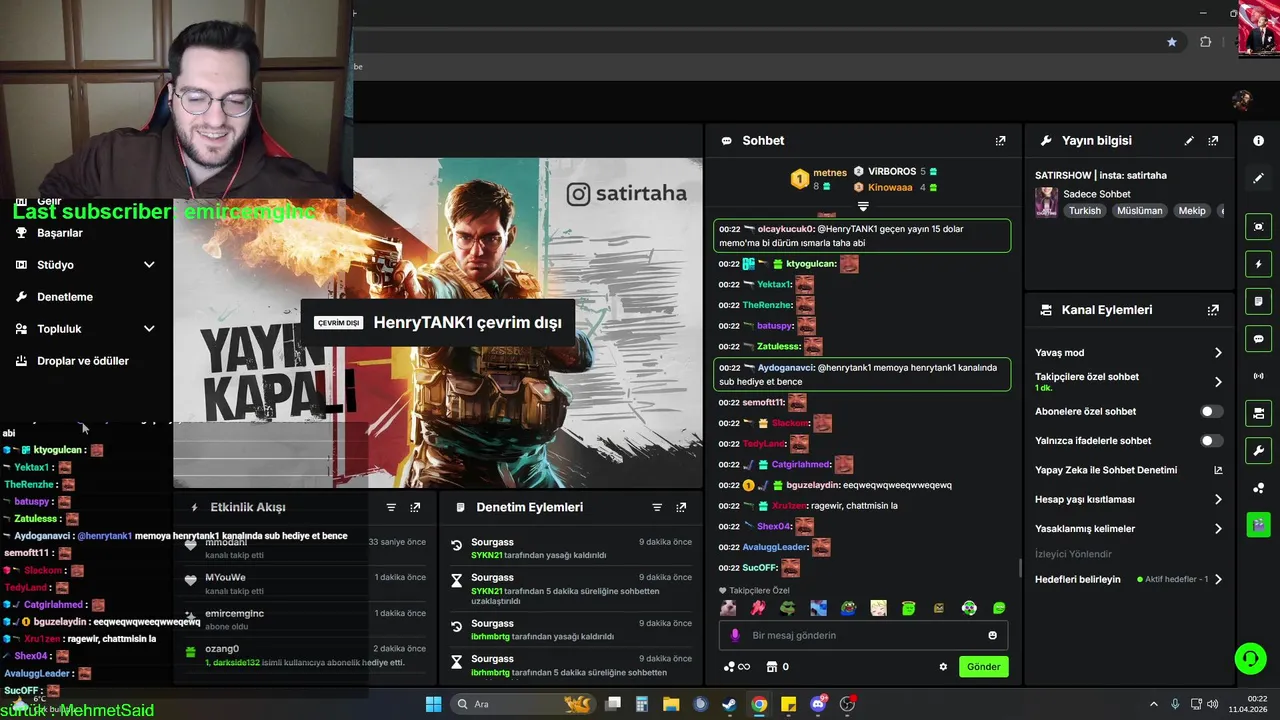This screenshot has width=1280, height=720.
Task: Filter the Denetim Eylemleri list
Action: [657, 508]
